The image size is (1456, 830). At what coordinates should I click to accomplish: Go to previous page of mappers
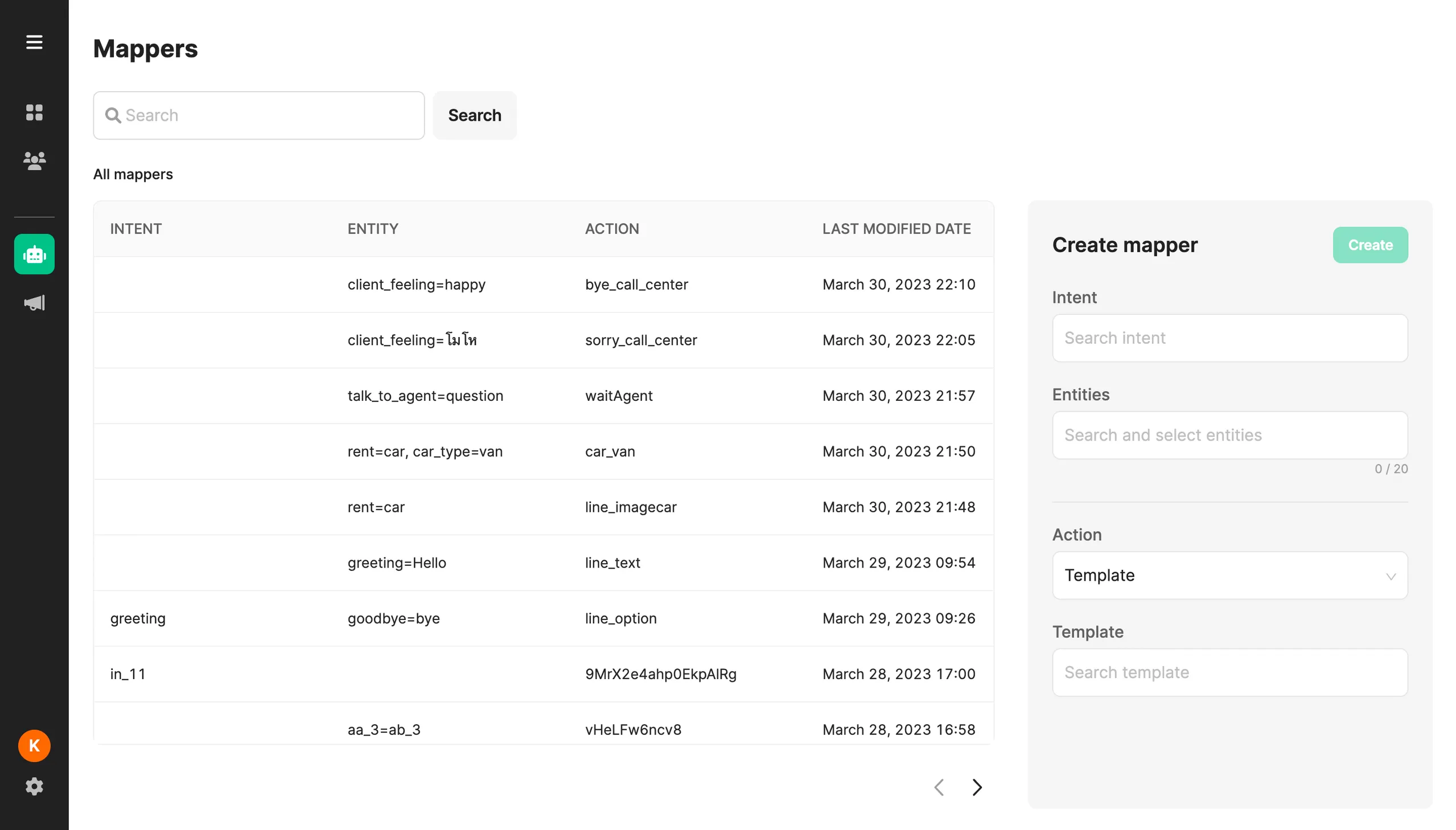(939, 787)
